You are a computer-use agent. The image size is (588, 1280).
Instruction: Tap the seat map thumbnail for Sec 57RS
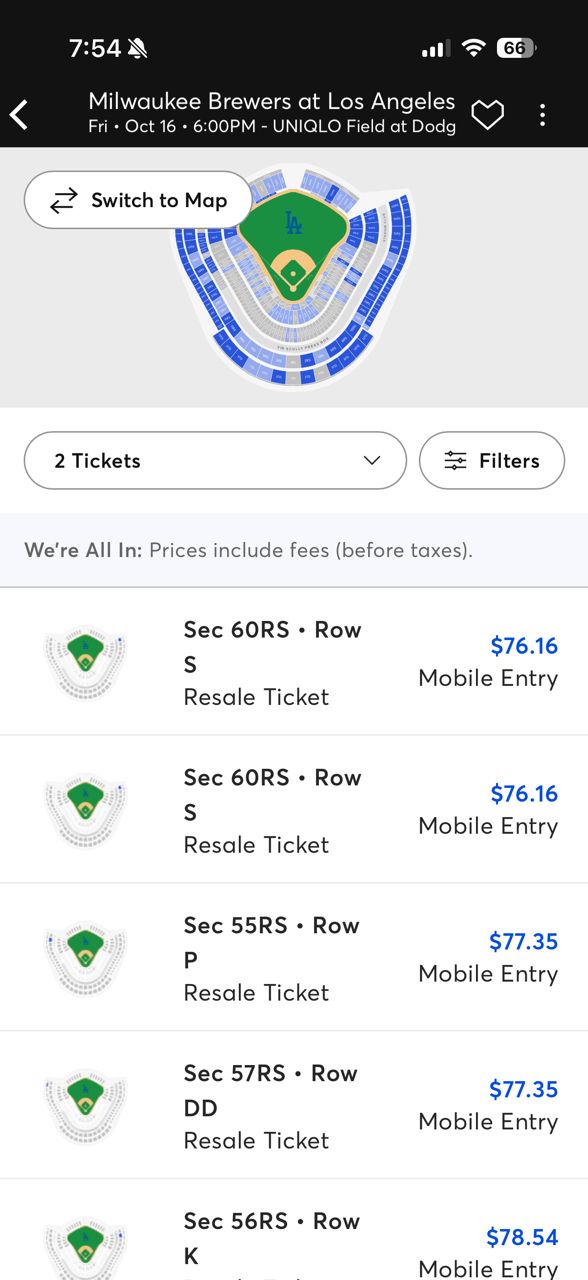tap(85, 1106)
